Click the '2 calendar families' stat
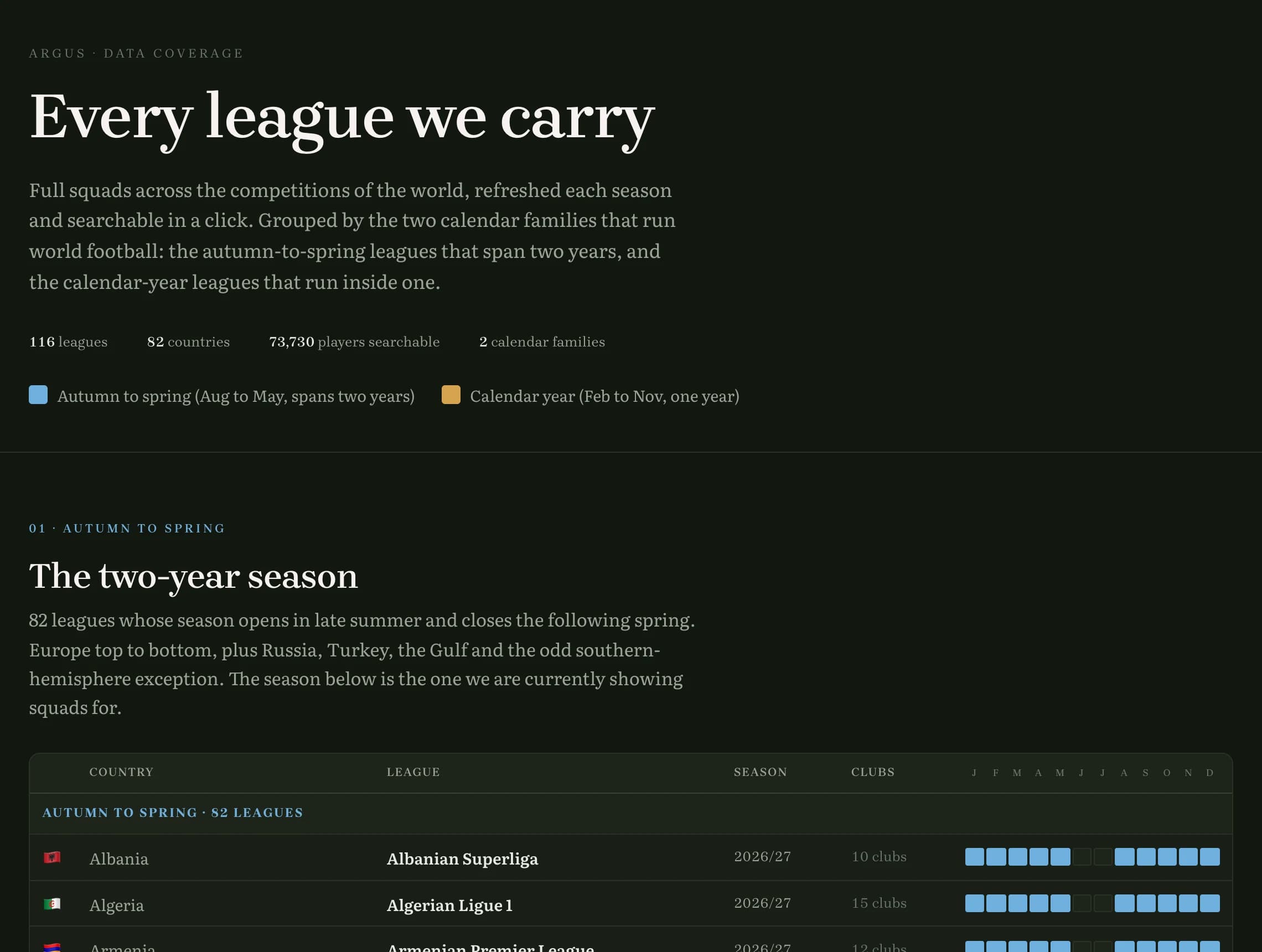Screen dimensions: 1262x952 (542, 342)
